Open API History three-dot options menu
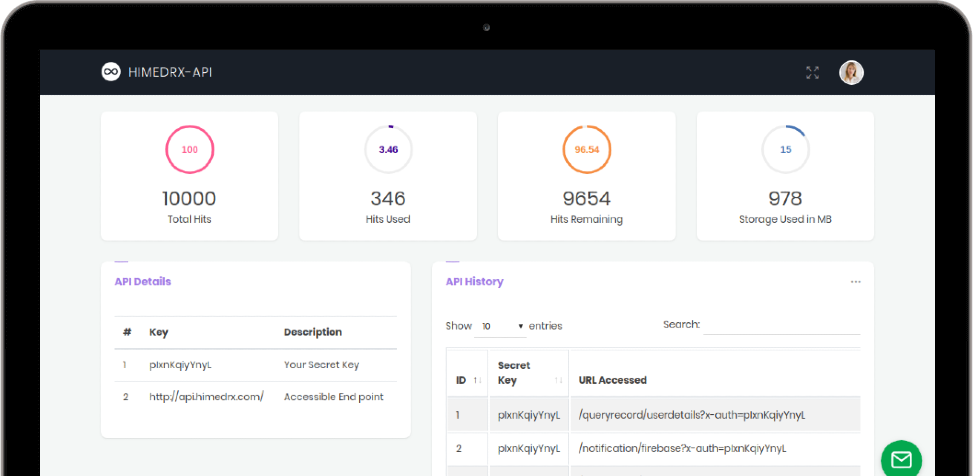The image size is (973, 476). click(x=855, y=282)
